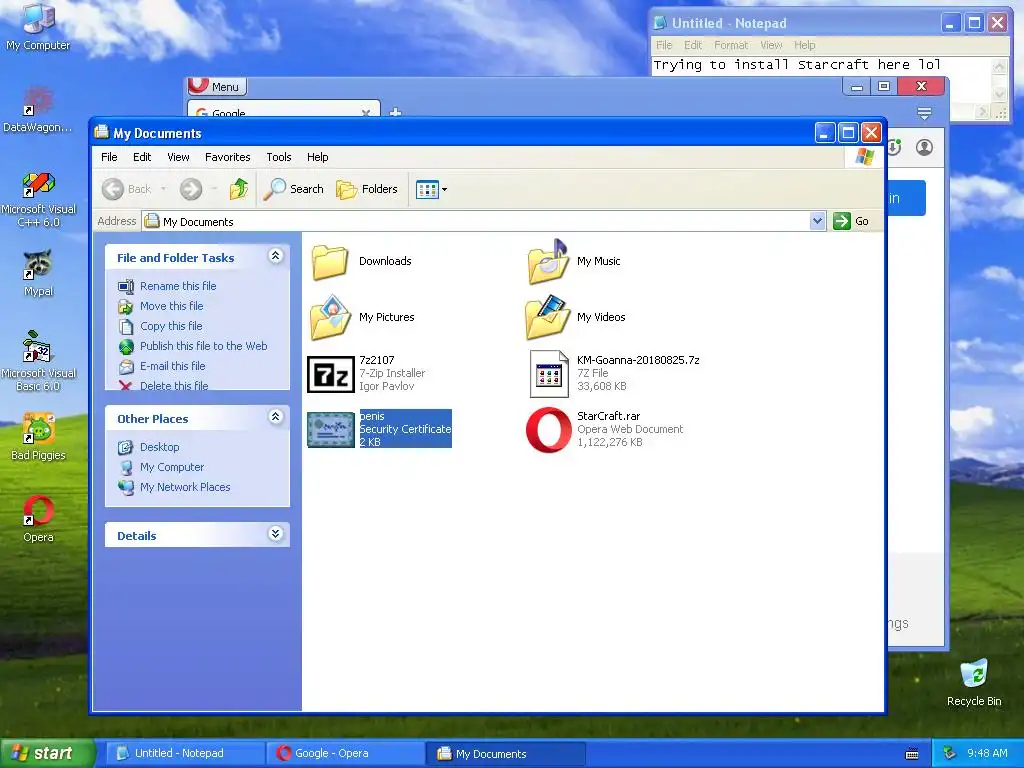Click Move this file link
The height and width of the screenshot is (768, 1024).
171,306
